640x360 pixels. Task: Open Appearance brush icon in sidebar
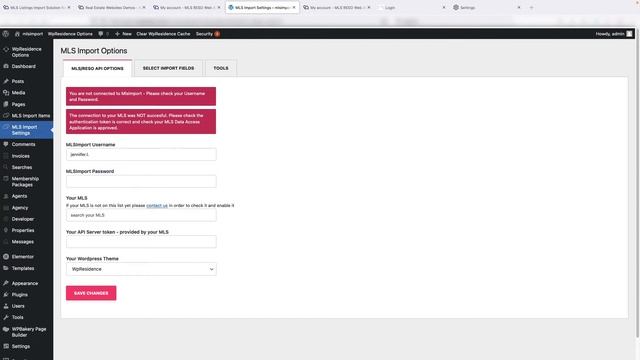(6, 283)
